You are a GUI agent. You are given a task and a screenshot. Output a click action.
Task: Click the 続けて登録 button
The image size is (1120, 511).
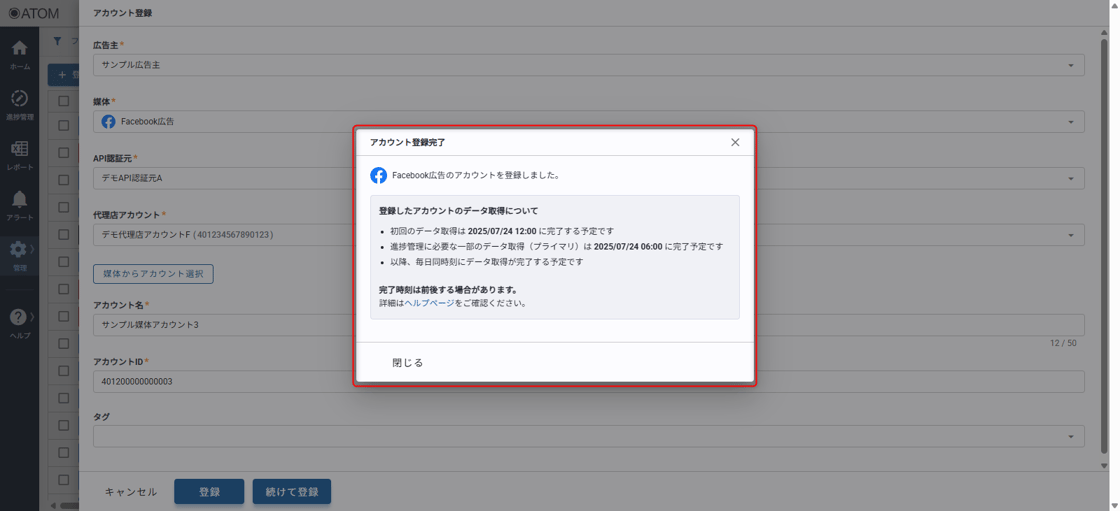pos(291,492)
